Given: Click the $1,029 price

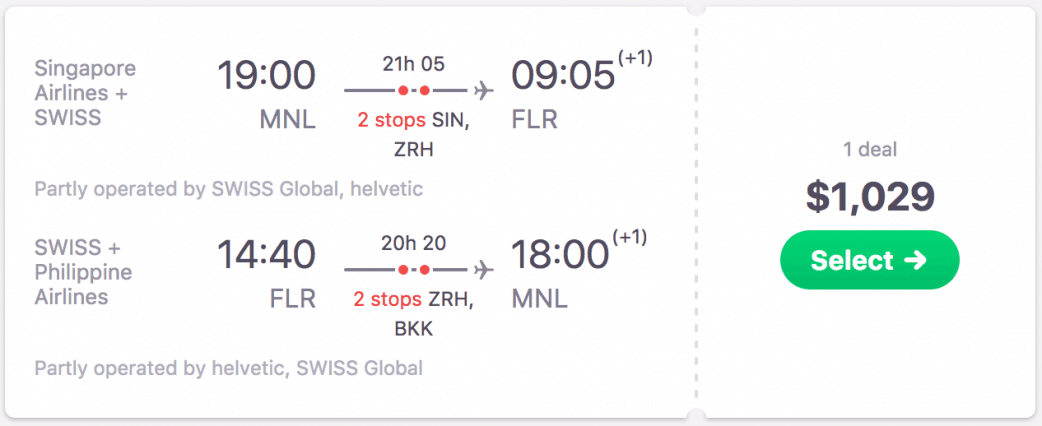Looking at the screenshot, I should click(869, 197).
